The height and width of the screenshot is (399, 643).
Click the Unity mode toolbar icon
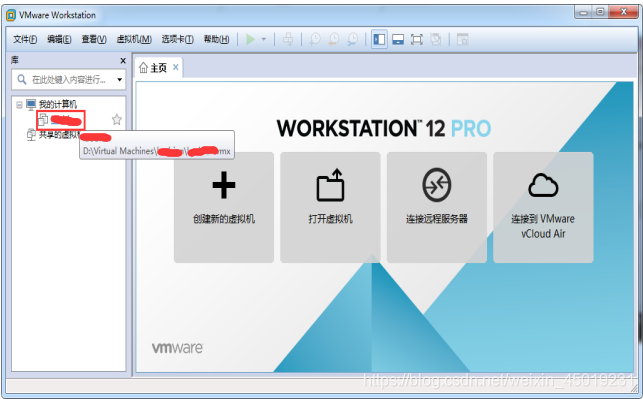436,39
